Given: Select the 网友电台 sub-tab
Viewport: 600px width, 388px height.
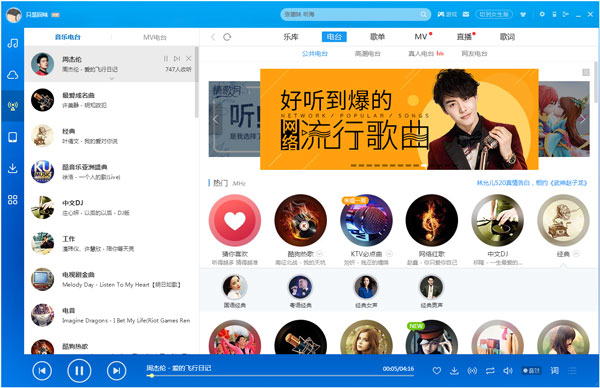Looking at the screenshot, I should coord(474,54).
